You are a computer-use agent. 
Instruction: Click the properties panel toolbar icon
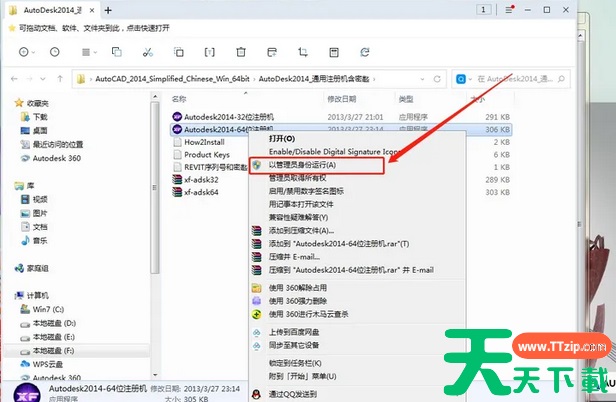tap(334, 52)
